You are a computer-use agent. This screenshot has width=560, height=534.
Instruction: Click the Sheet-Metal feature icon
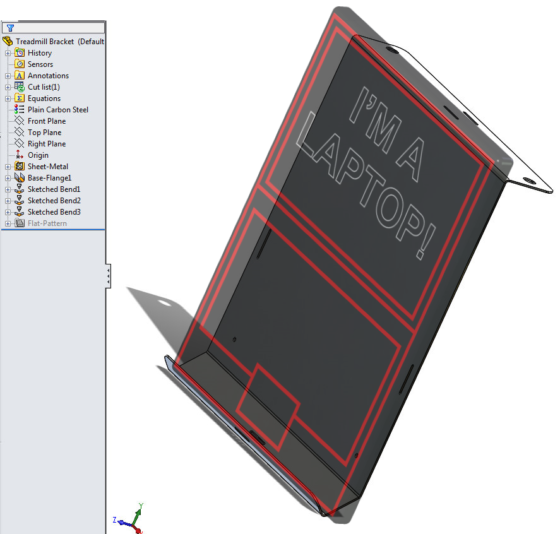[x=19, y=166]
